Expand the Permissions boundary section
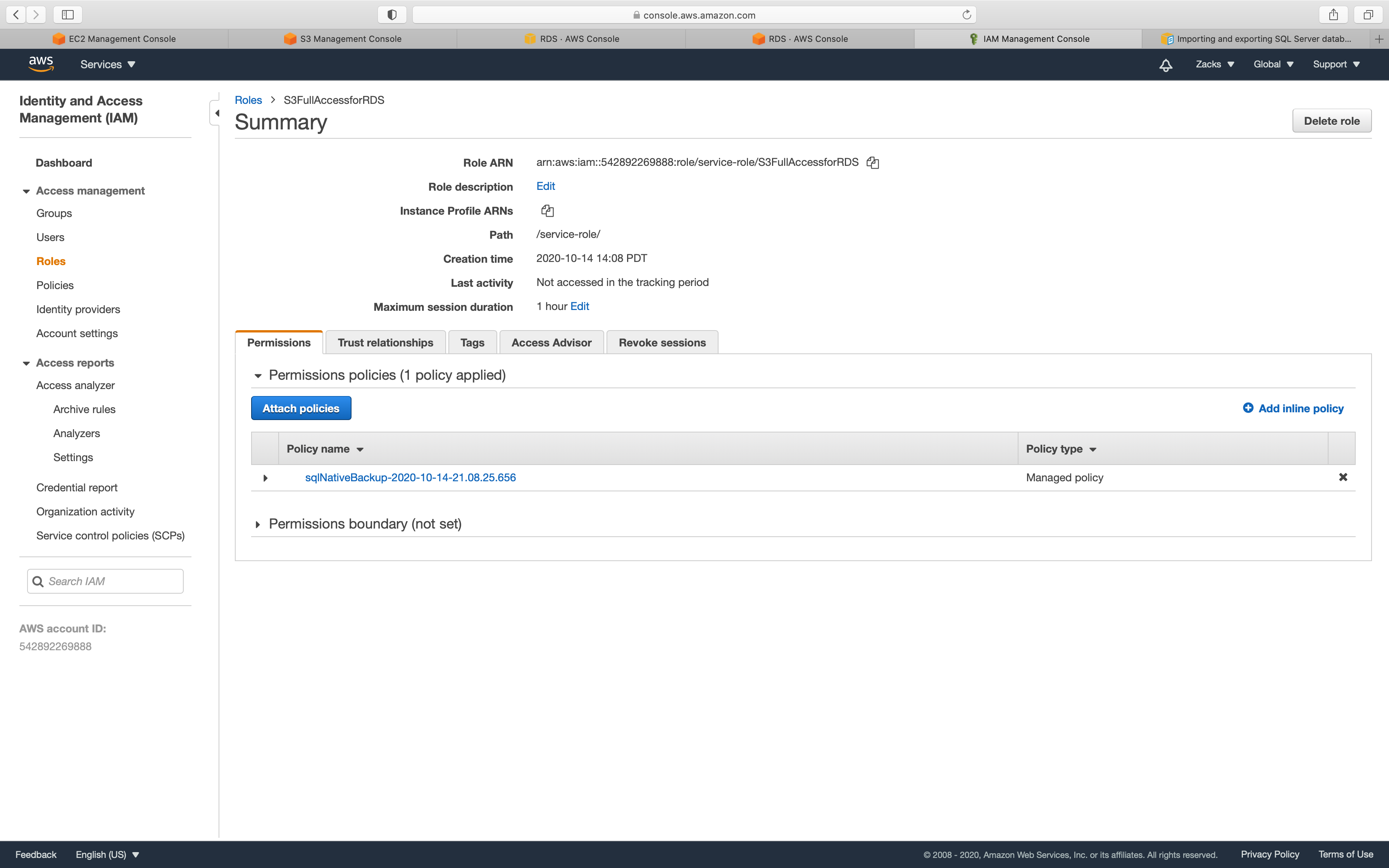The width and height of the screenshot is (1389, 868). pos(258,524)
